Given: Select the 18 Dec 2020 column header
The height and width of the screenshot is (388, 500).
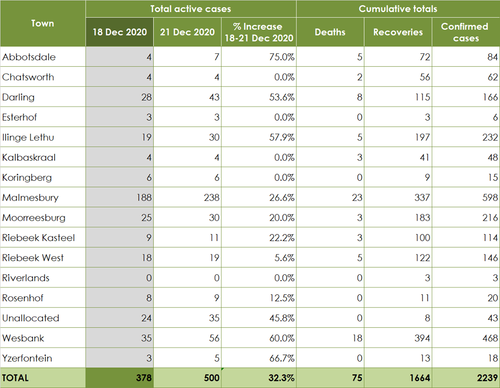Looking at the screenshot, I should (x=119, y=32).
